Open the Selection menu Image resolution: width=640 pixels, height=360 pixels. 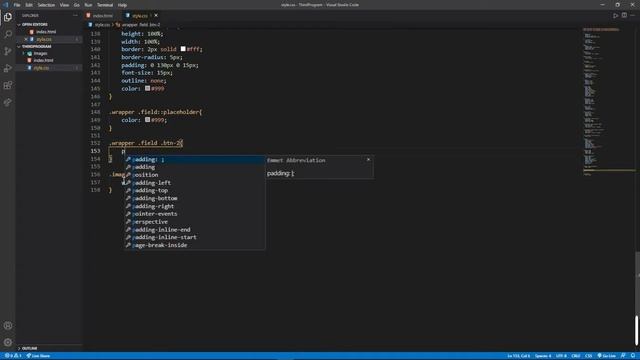pyautogui.click(x=46, y=5)
